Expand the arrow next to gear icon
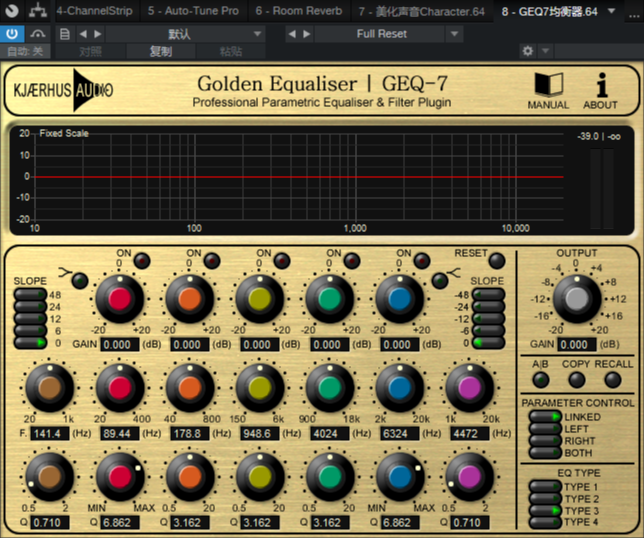 tap(545, 51)
